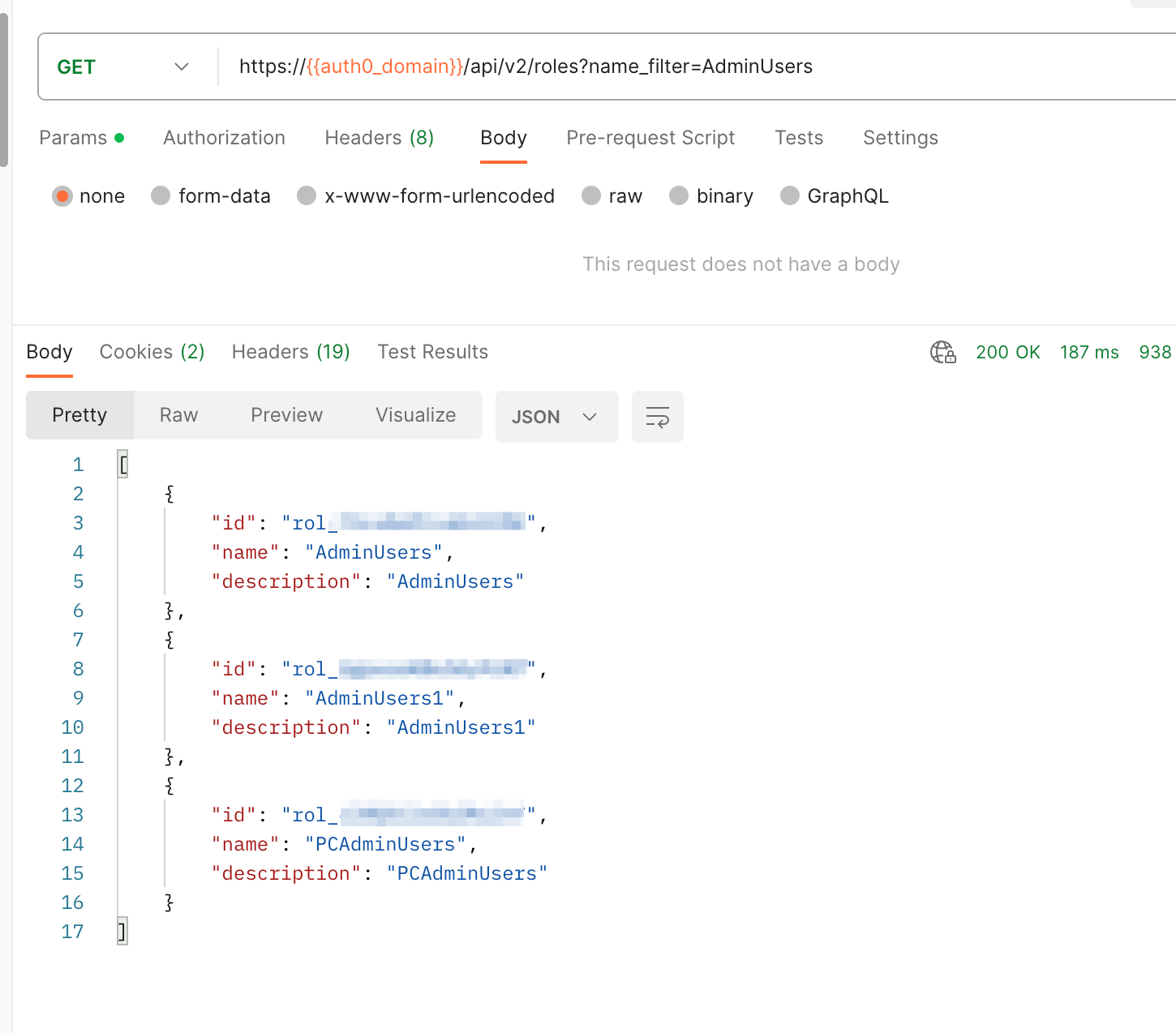1176x1033 pixels.
Task: Switch response view to Raw
Action: (x=178, y=415)
